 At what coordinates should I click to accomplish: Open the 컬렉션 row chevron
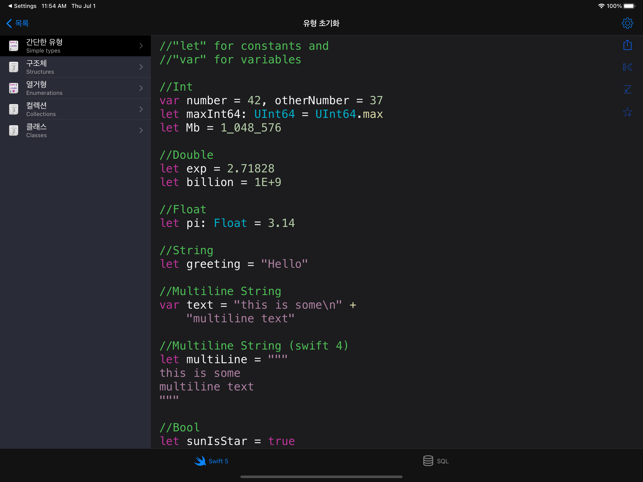[141, 109]
